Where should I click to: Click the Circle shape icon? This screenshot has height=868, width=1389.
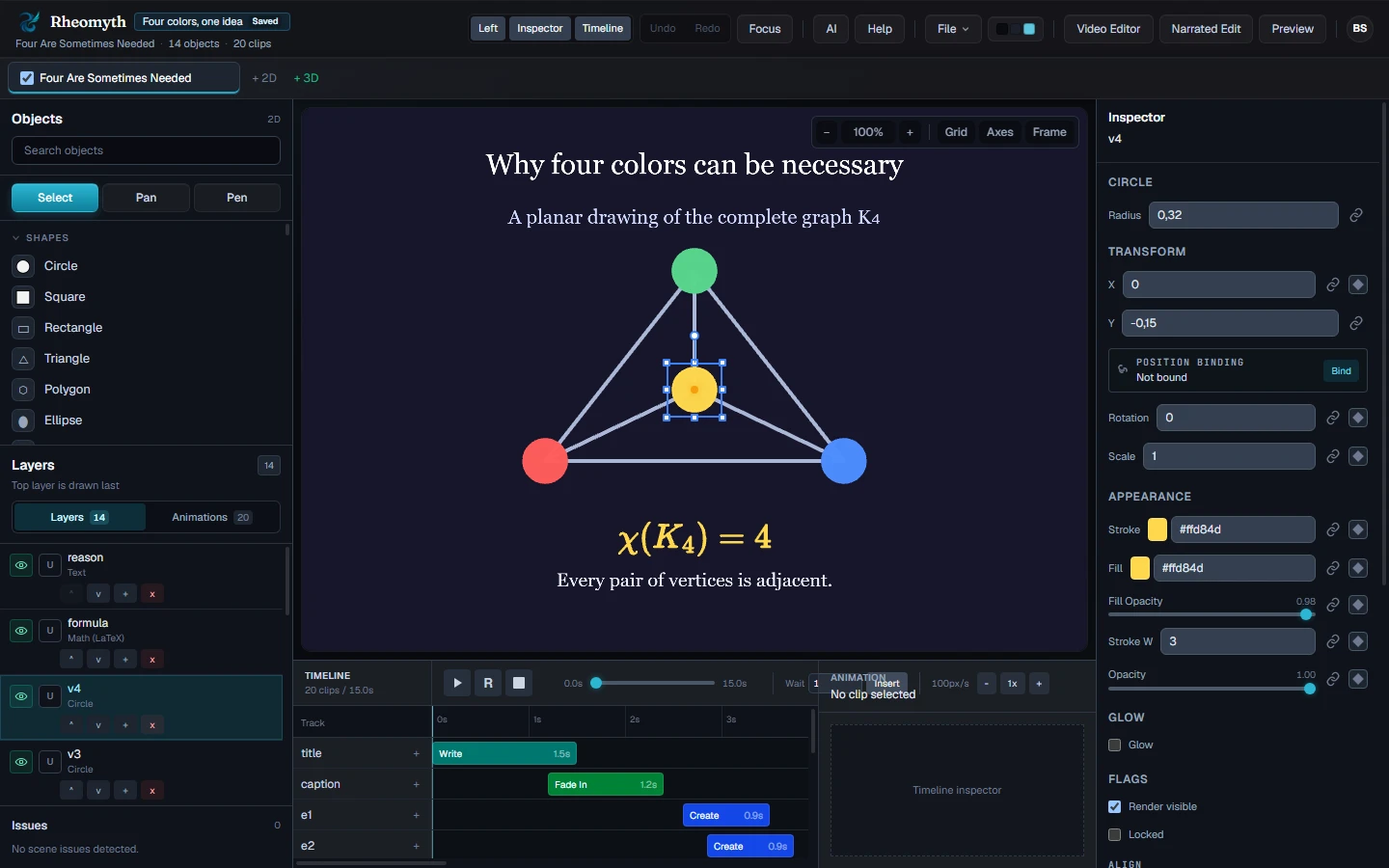(x=23, y=266)
